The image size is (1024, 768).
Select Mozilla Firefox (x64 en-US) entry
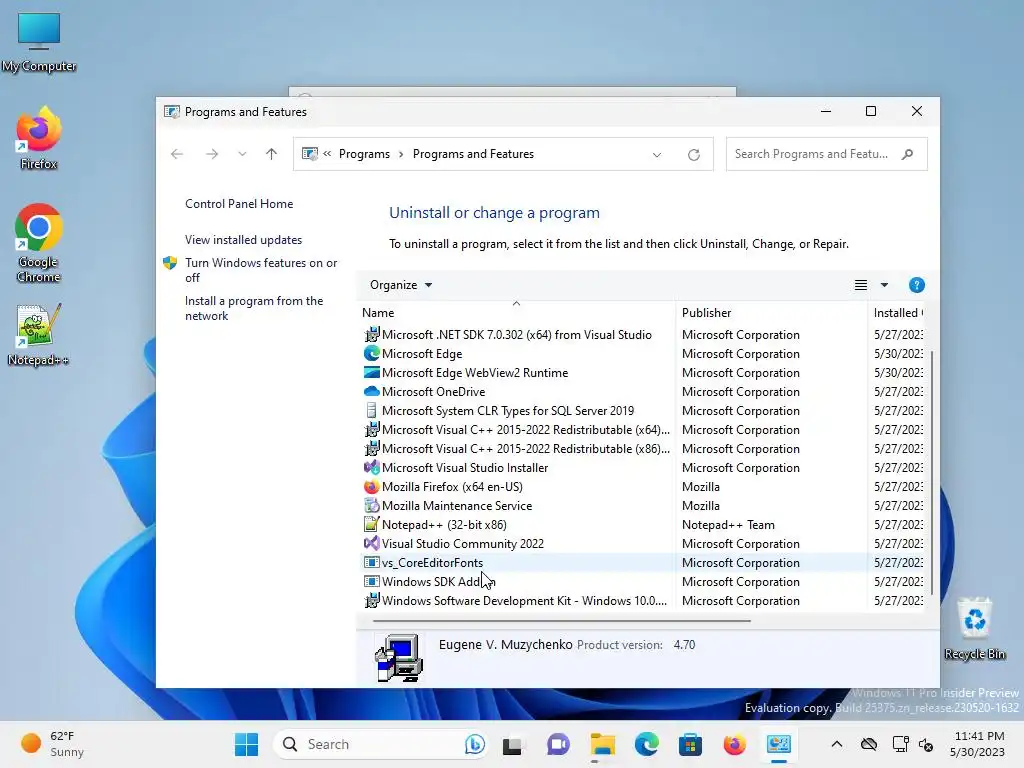click(643, 487)
